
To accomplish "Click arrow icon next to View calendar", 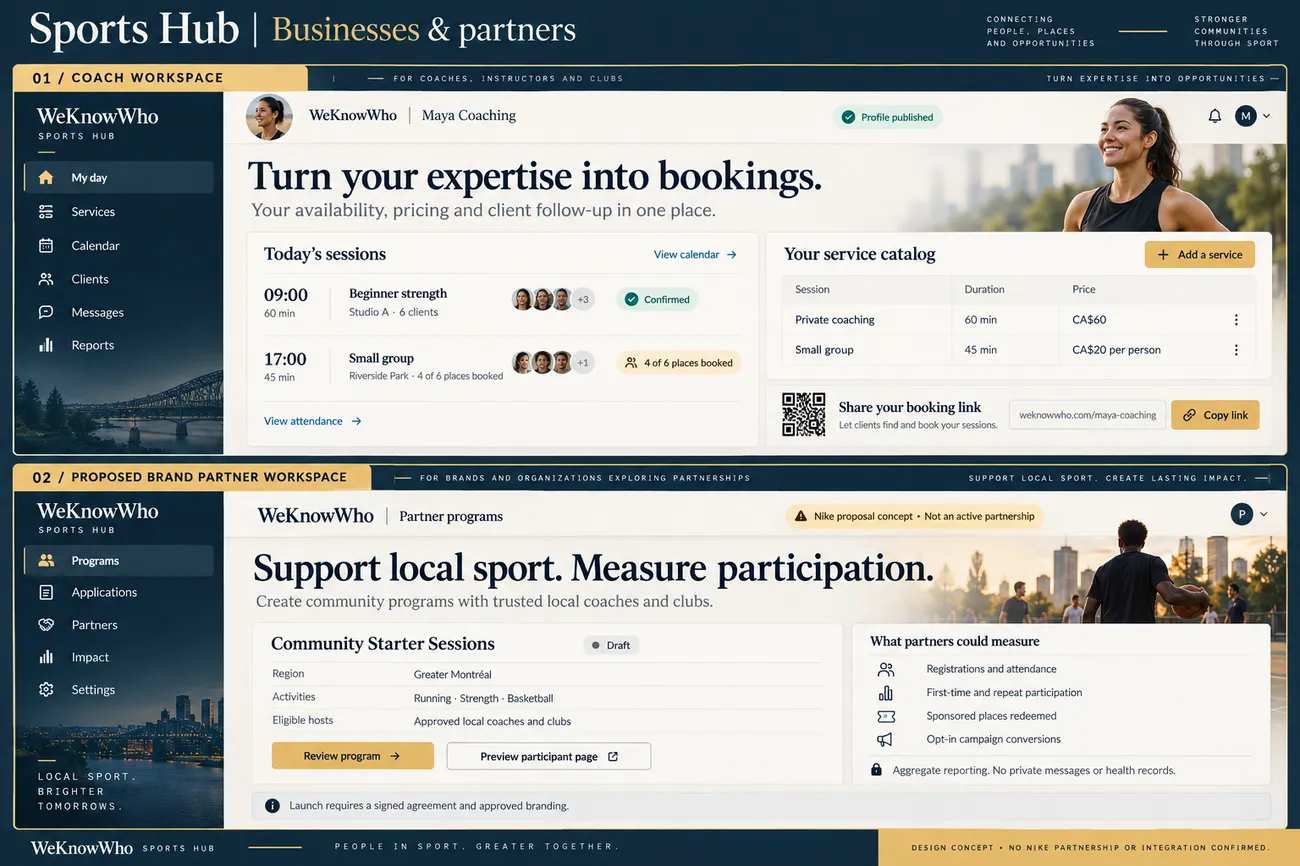I will pyautogui.click(x=732, y=255).
